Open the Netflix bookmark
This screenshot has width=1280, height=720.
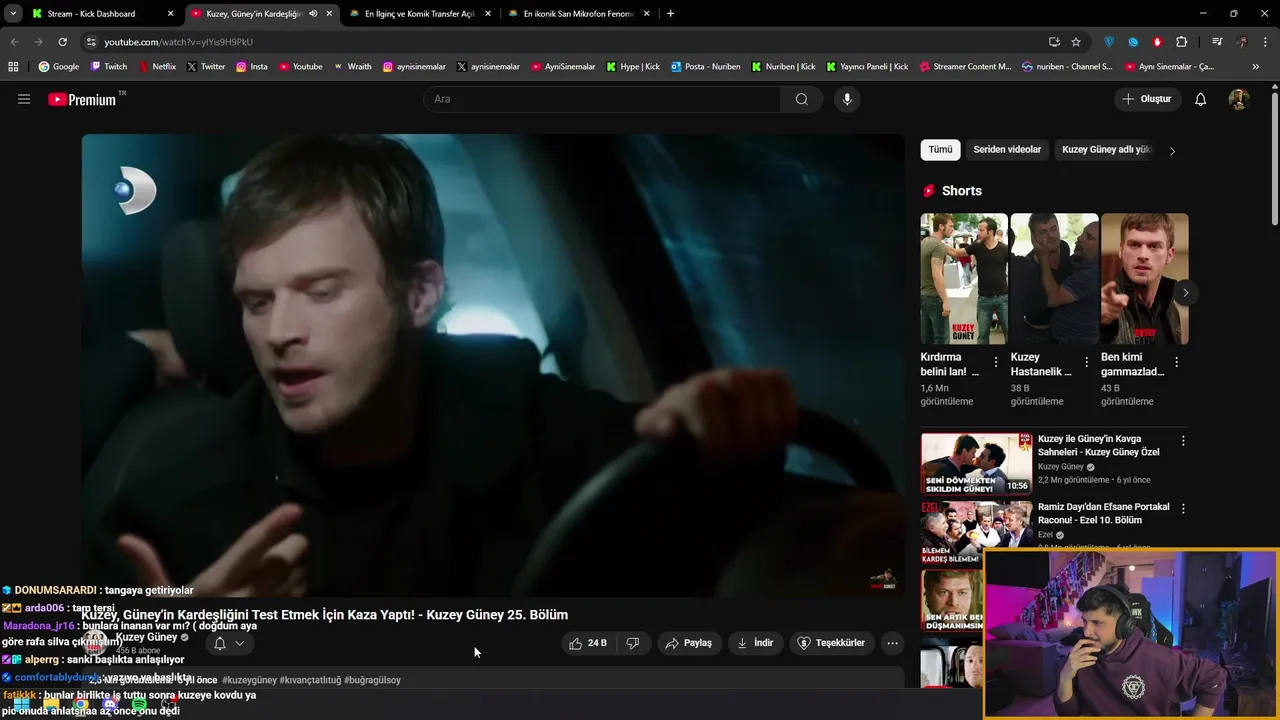click(157, 67)
